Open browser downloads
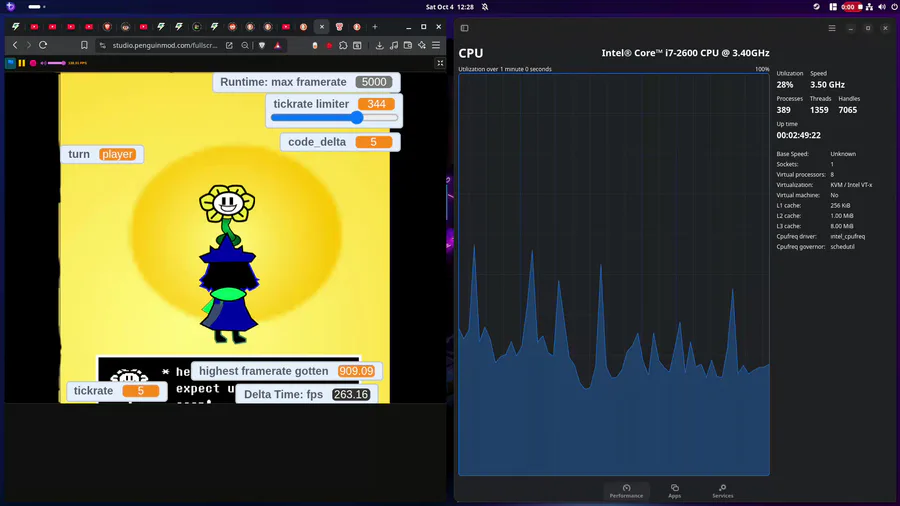 click(x=379, y=45)
